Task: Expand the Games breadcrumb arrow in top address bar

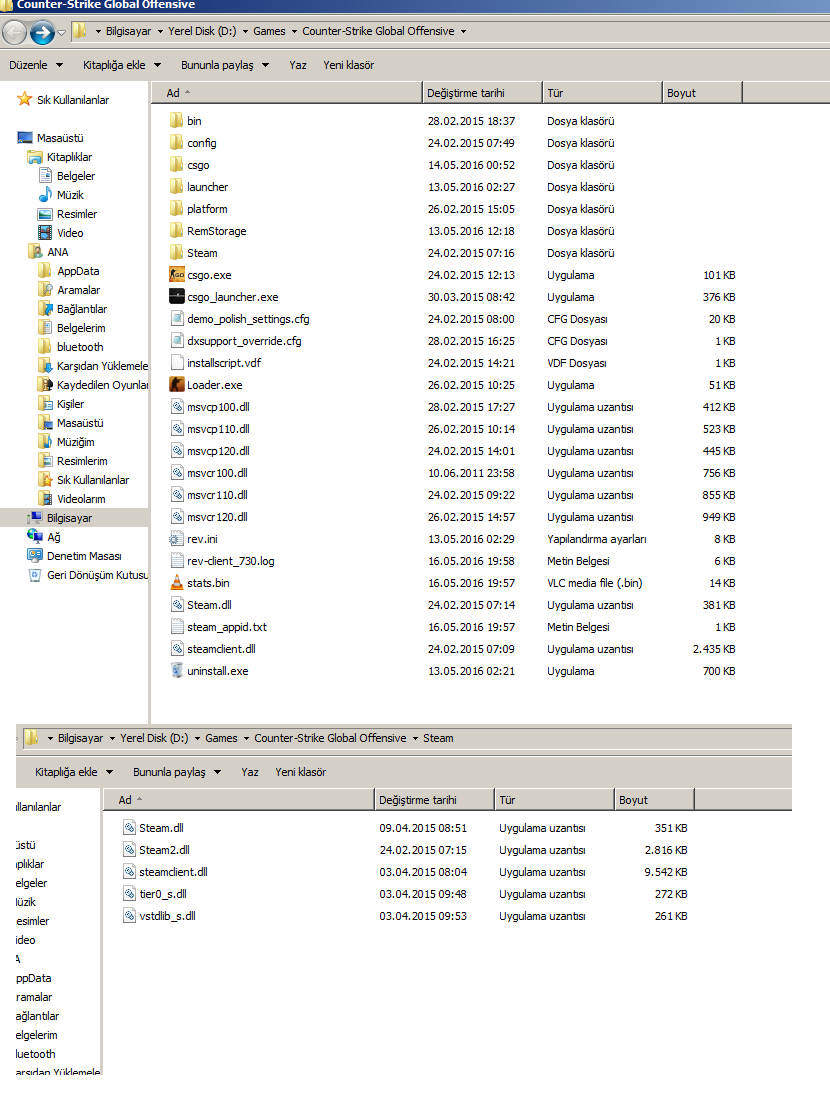Action: (294, 31)
